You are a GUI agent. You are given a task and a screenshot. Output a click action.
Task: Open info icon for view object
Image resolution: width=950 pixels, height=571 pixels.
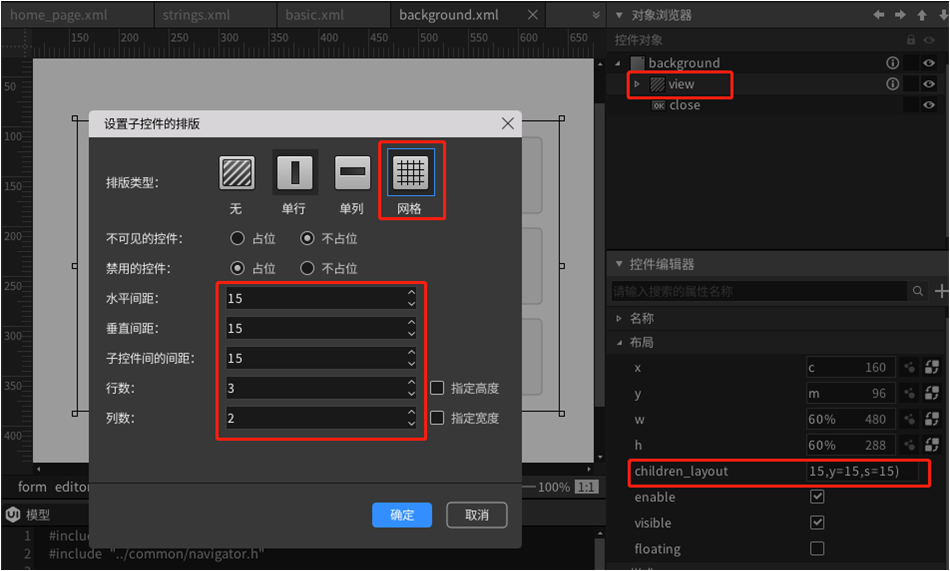[892, 84]
